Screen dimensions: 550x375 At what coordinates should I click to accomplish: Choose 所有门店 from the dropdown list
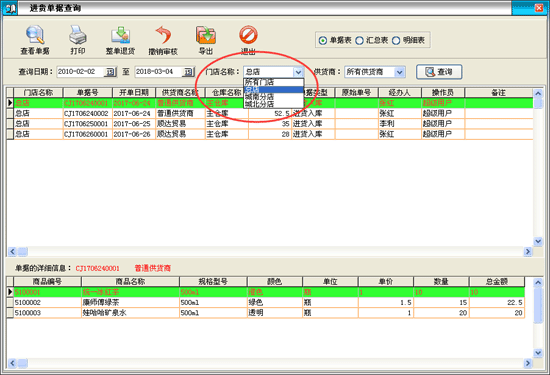pyautogui.click(x=274, y=82)
